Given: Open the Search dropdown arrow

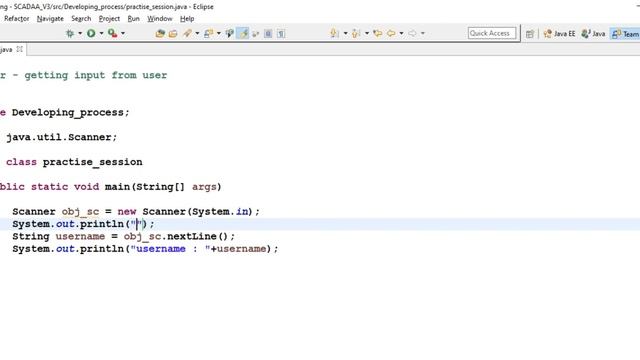Looking at the screenshot, I should [x=197, y=33].
